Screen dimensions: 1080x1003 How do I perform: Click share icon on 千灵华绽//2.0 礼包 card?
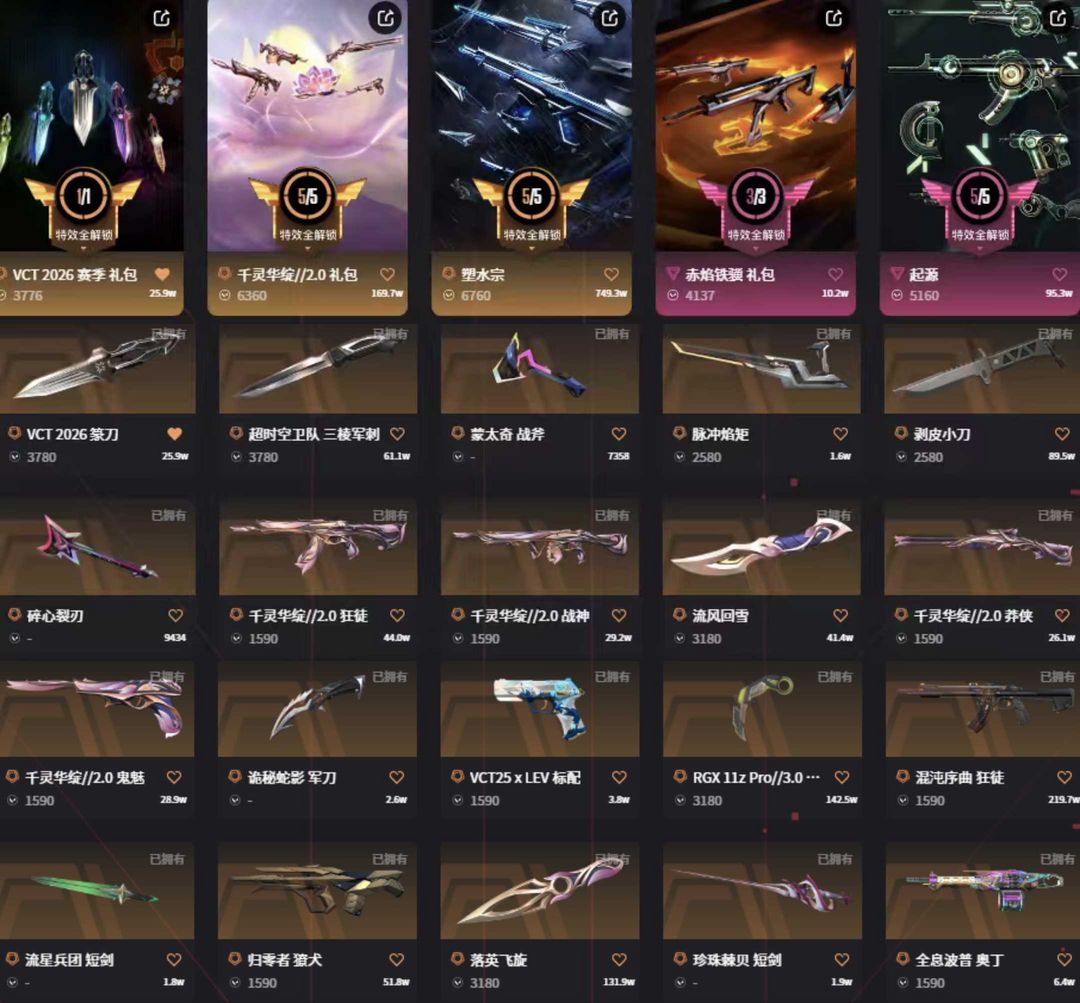pos(386,18)
